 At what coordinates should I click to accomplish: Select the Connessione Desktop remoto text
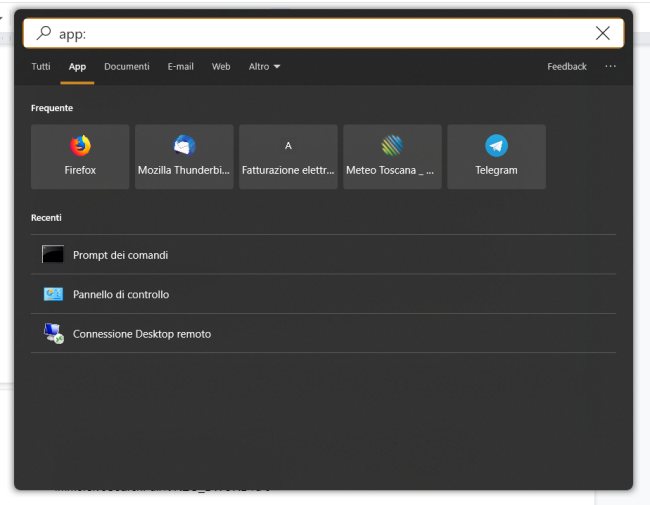(x=142, y=334)
